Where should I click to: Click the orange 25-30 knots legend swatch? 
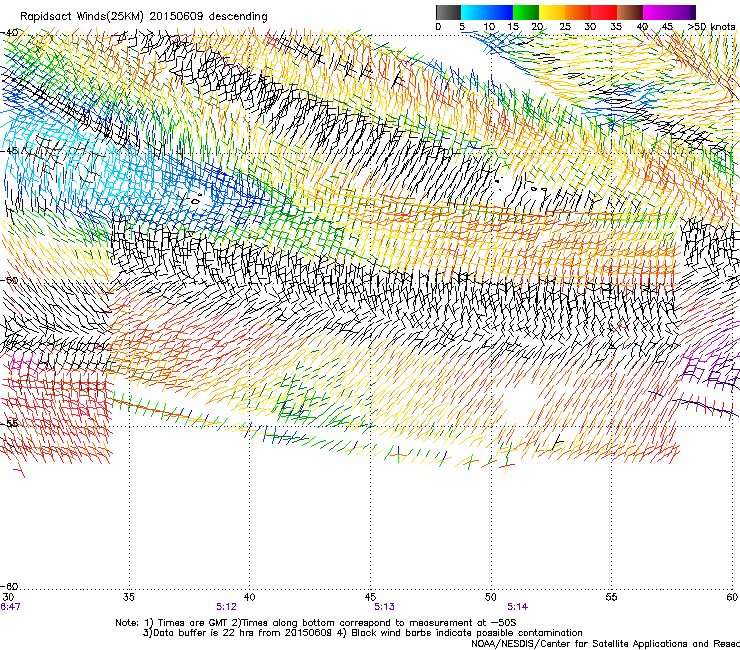578,12
